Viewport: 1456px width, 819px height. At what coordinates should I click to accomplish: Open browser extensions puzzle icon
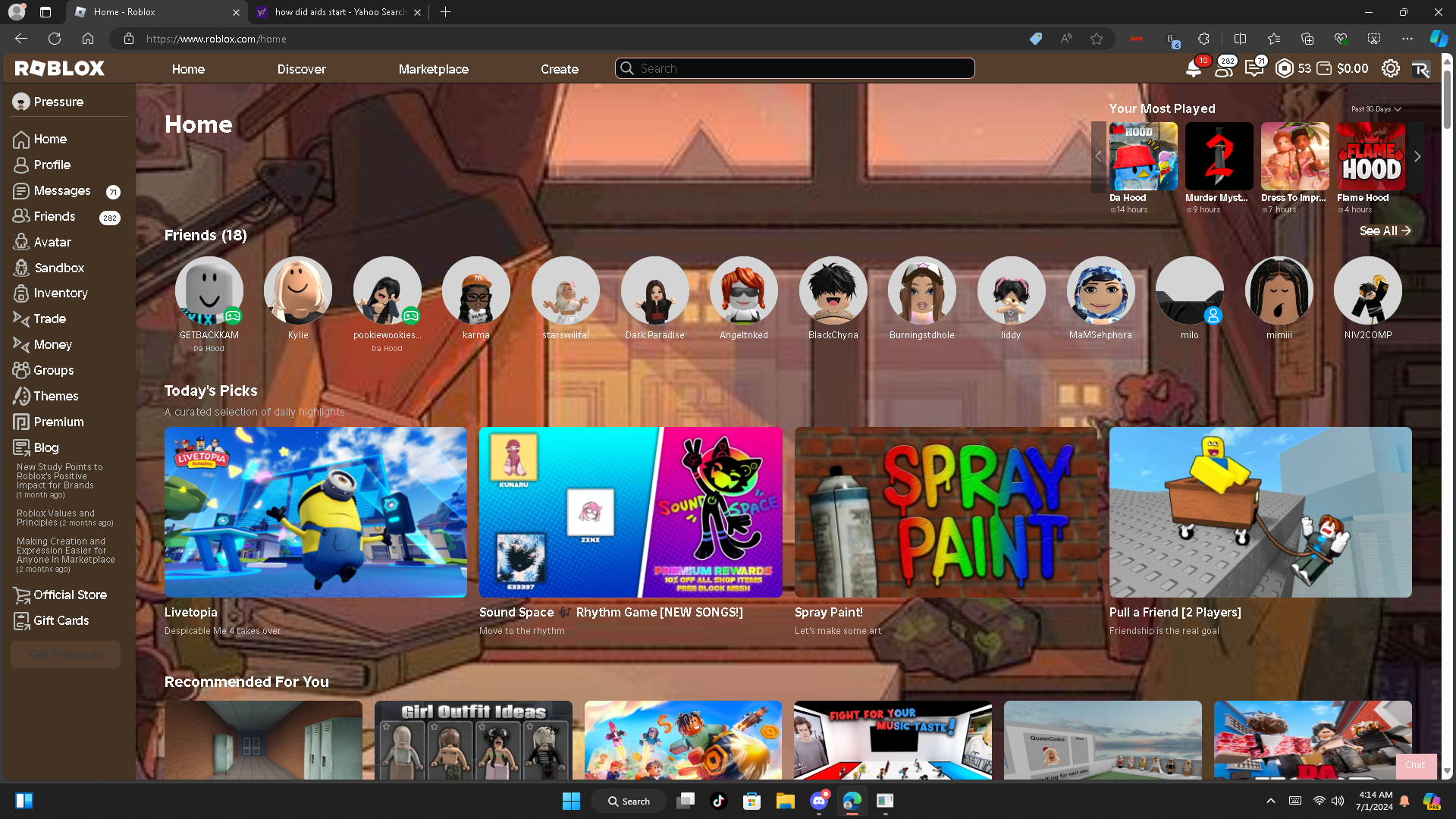pyautogui.click(x=1203, y=39)
